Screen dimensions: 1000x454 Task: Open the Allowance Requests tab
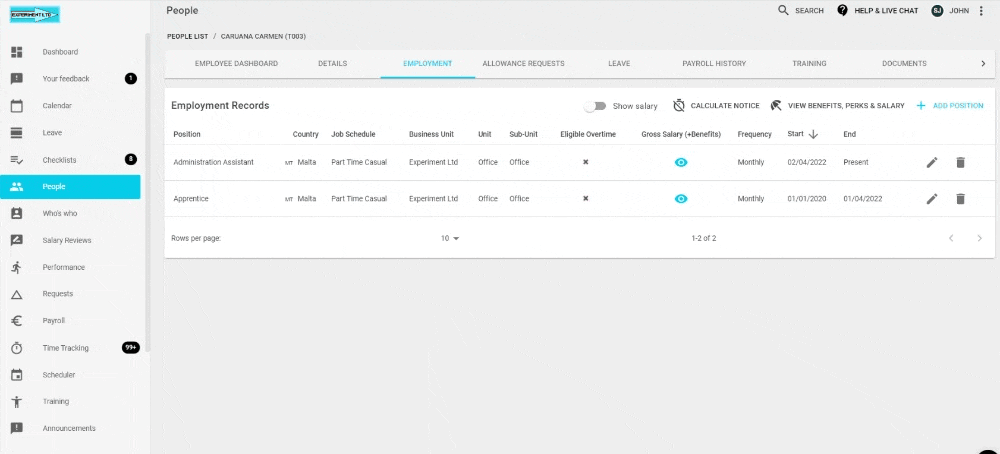[523, 64]
